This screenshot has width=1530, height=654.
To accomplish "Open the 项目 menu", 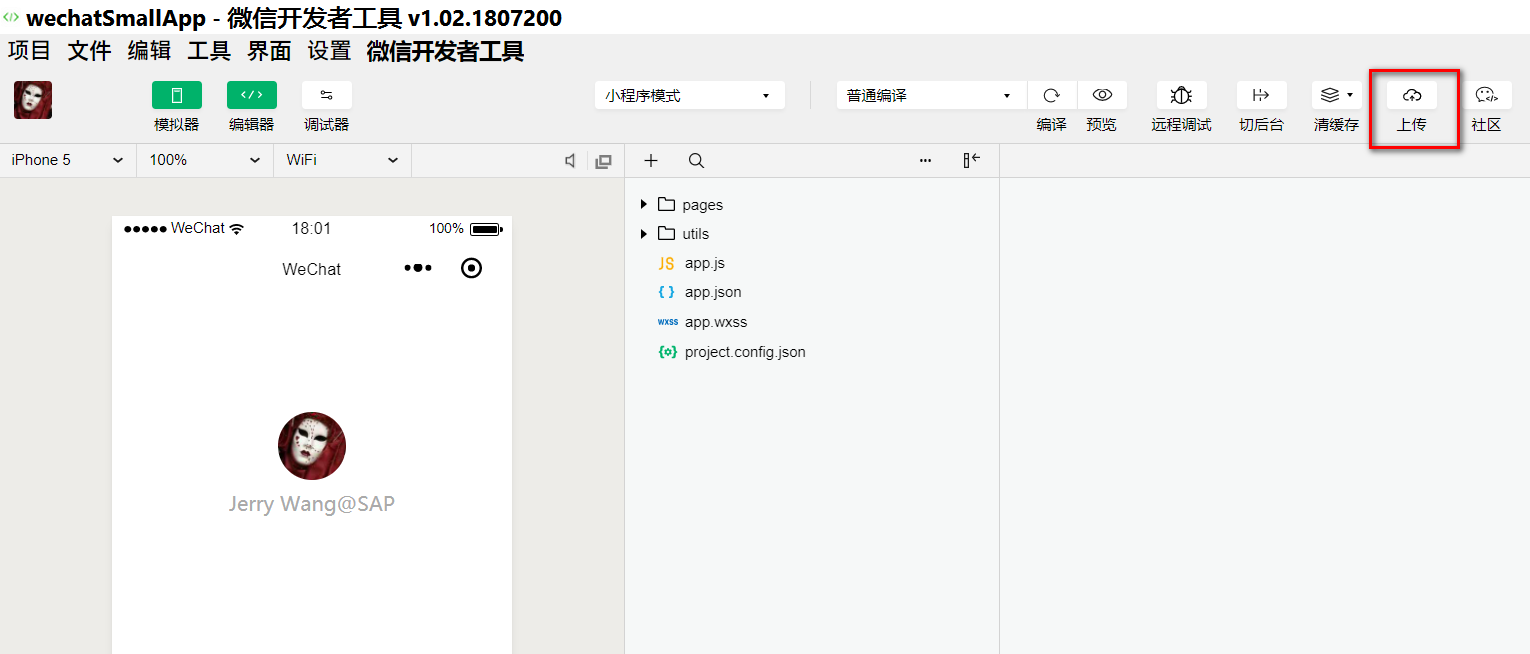I will pyautogui.click(x=30, y=51).
